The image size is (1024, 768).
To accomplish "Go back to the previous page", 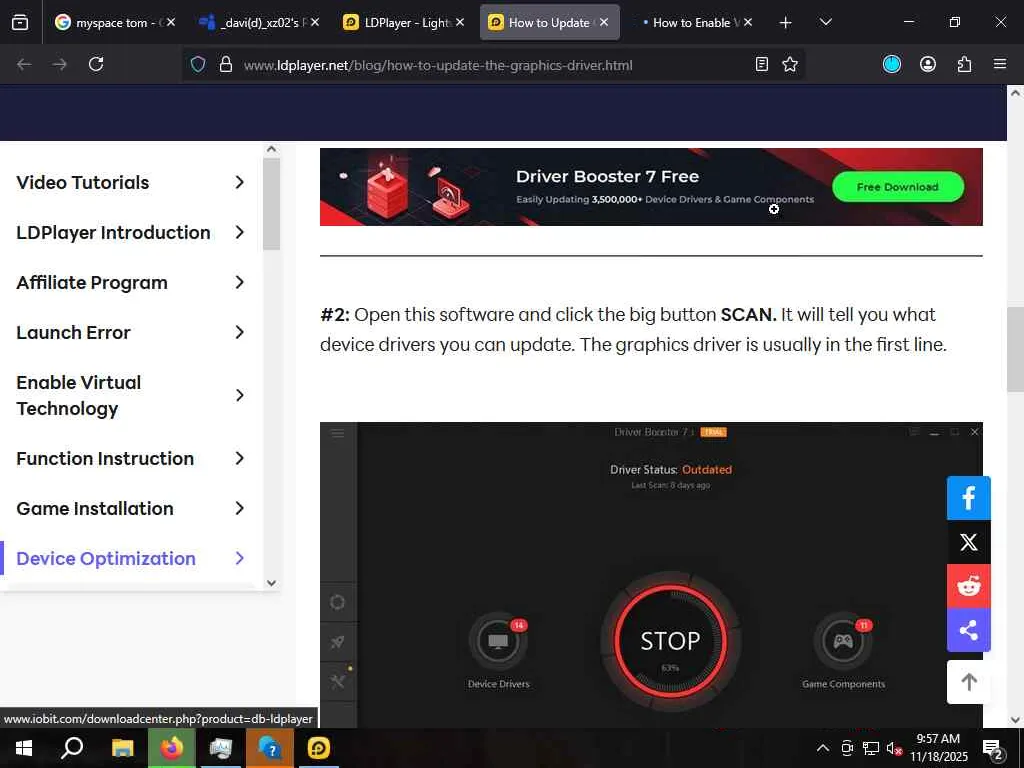I will click(x=24, y=64).
